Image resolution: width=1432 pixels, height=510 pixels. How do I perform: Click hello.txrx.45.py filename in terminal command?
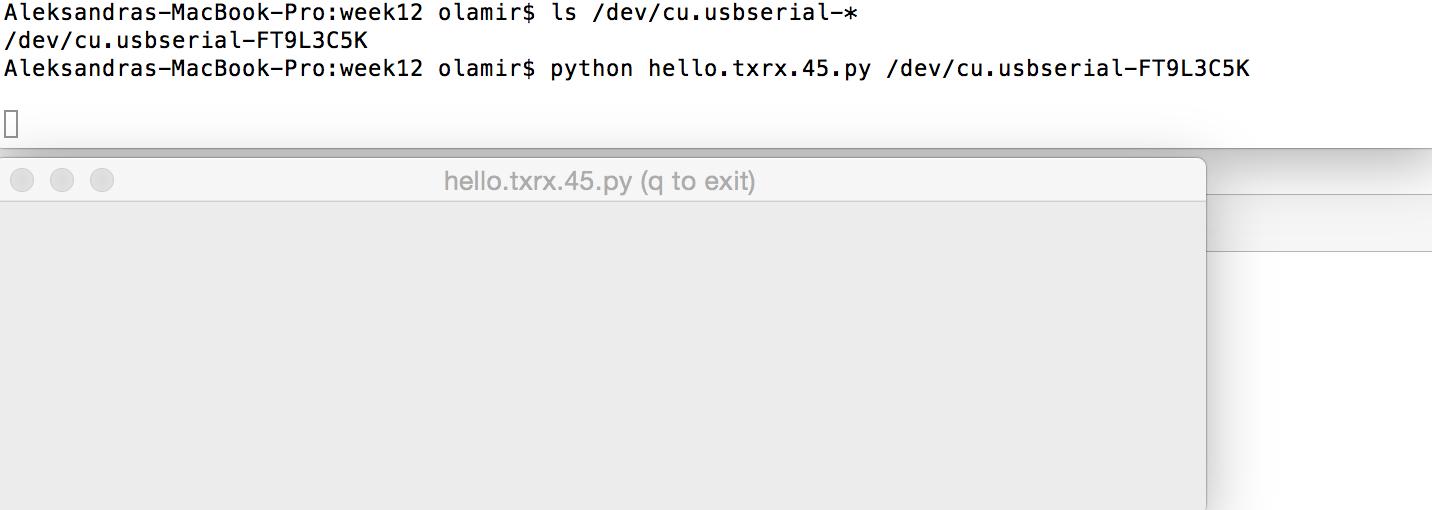tap(759, 69)
